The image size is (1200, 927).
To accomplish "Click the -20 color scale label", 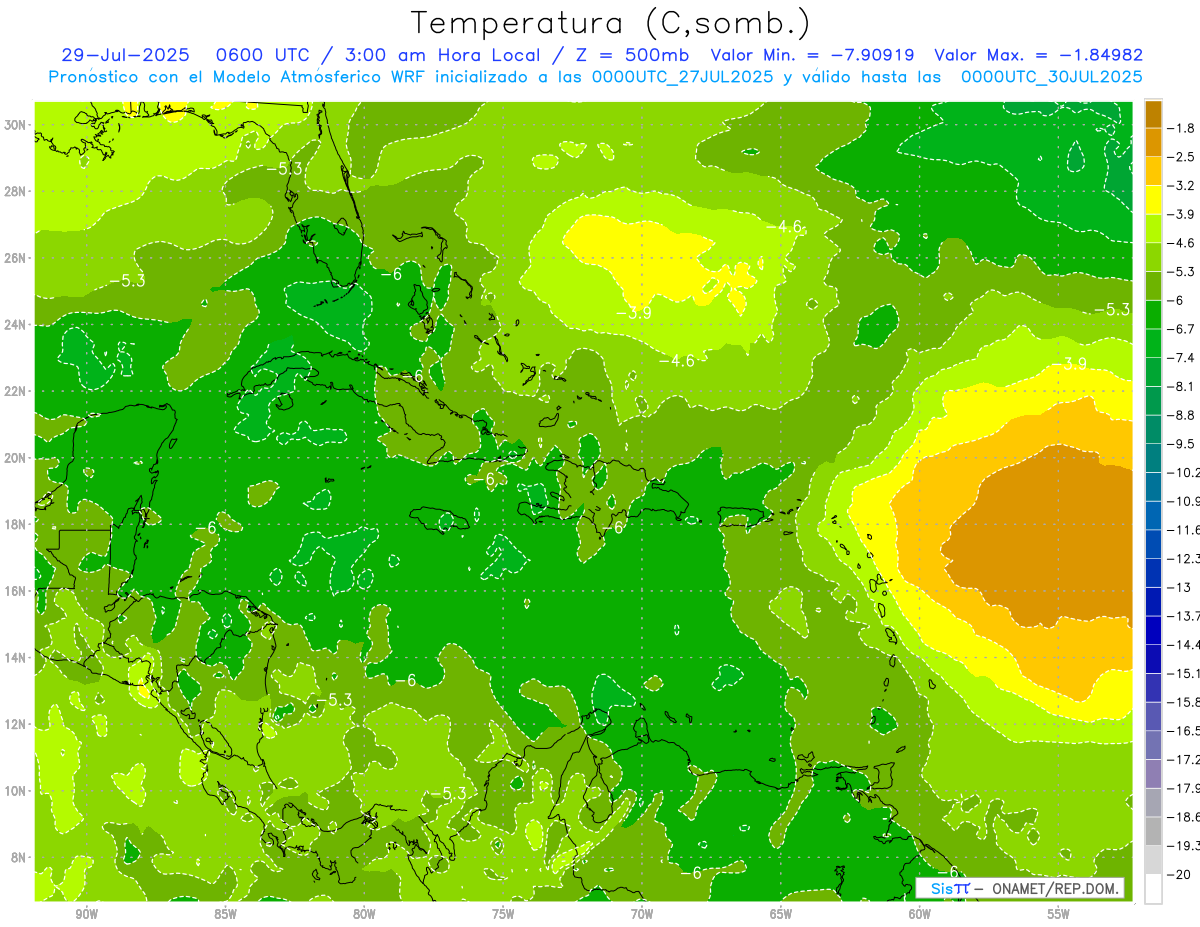I will pyautogui.click(x=1179, y=873).
